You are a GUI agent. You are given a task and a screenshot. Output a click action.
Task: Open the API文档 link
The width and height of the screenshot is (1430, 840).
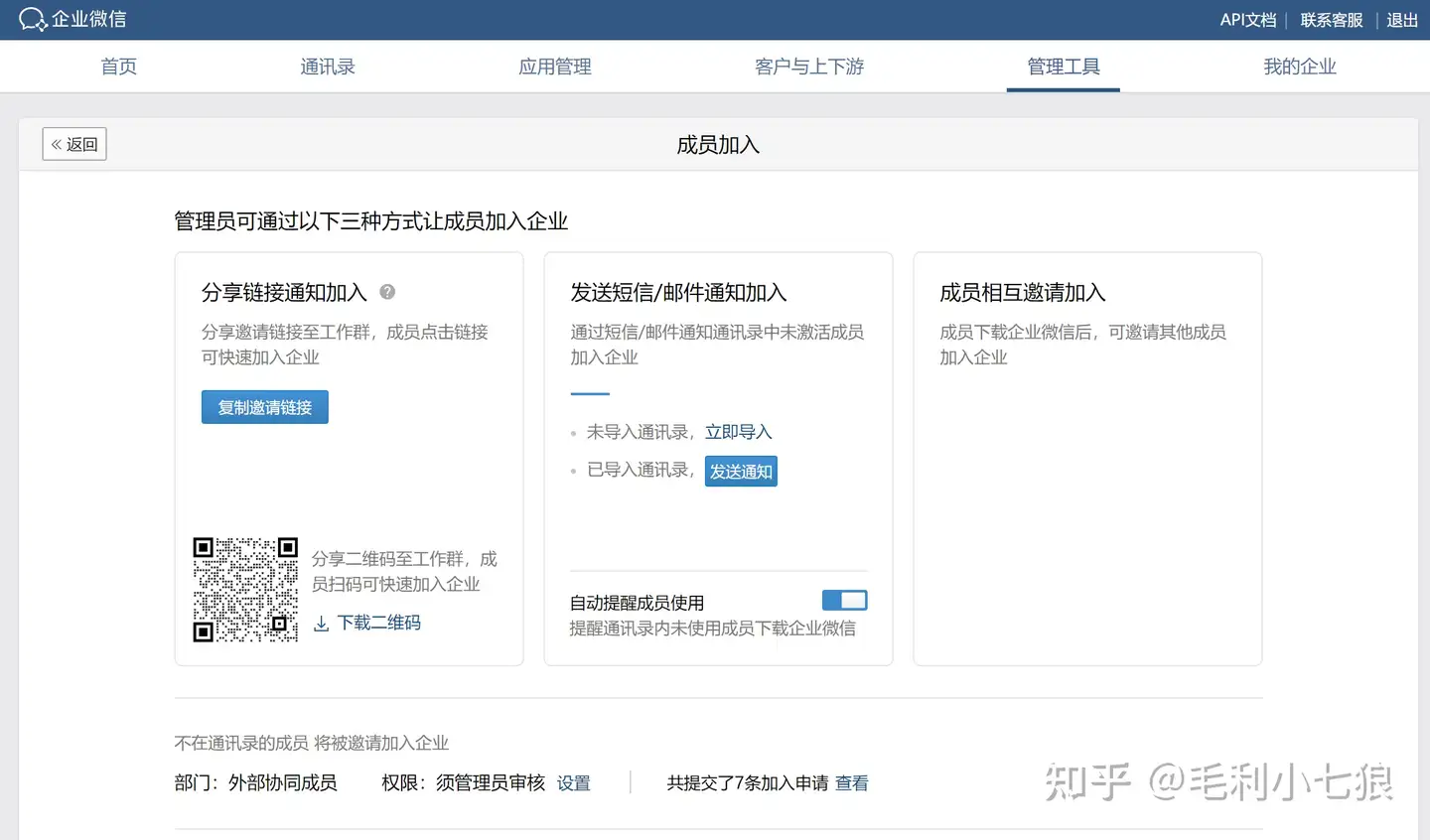point(1247,20)
